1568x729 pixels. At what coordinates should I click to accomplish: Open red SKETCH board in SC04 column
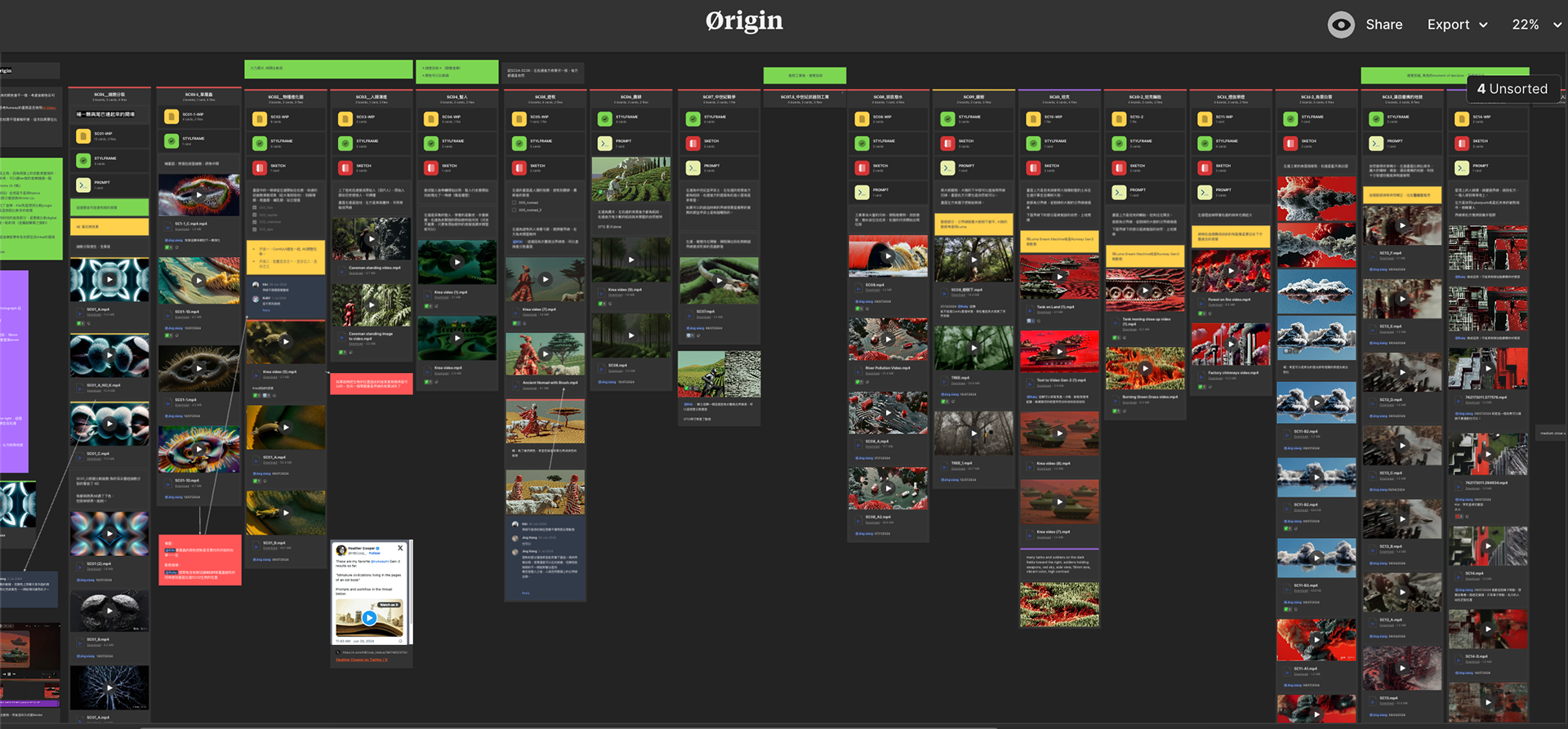tap(431, 168)
